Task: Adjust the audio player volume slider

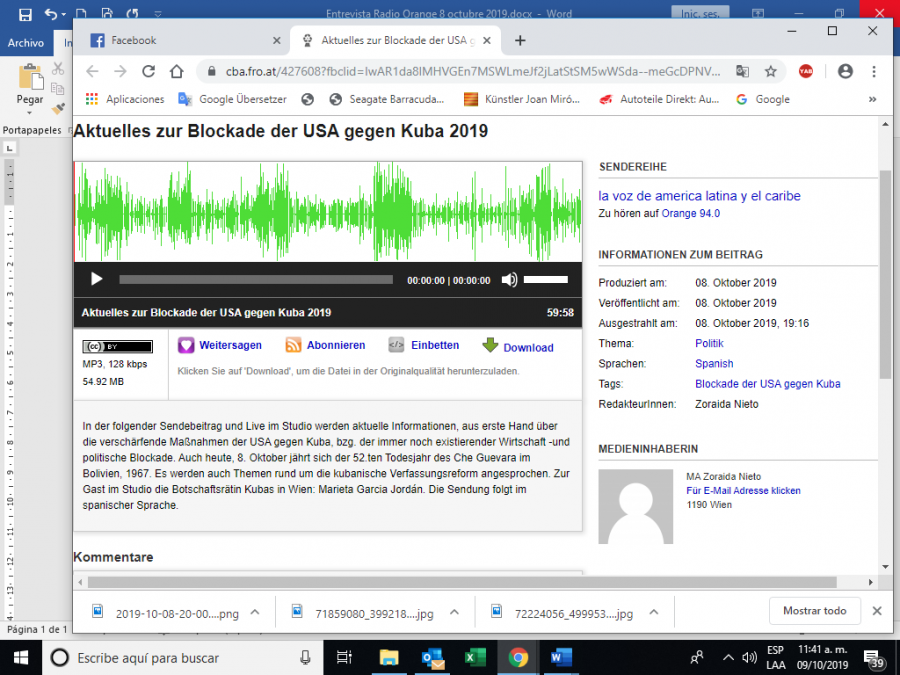Action: (x=545, y=280)
